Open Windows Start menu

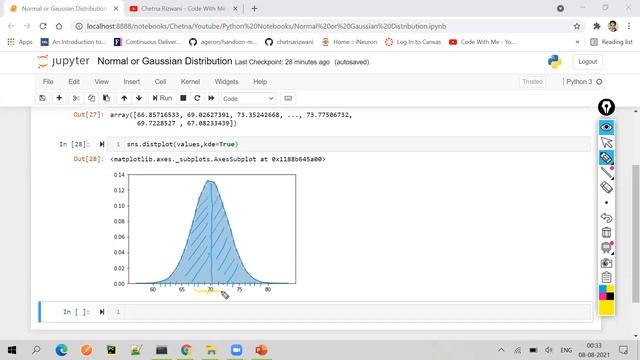(x=12, y=350)
